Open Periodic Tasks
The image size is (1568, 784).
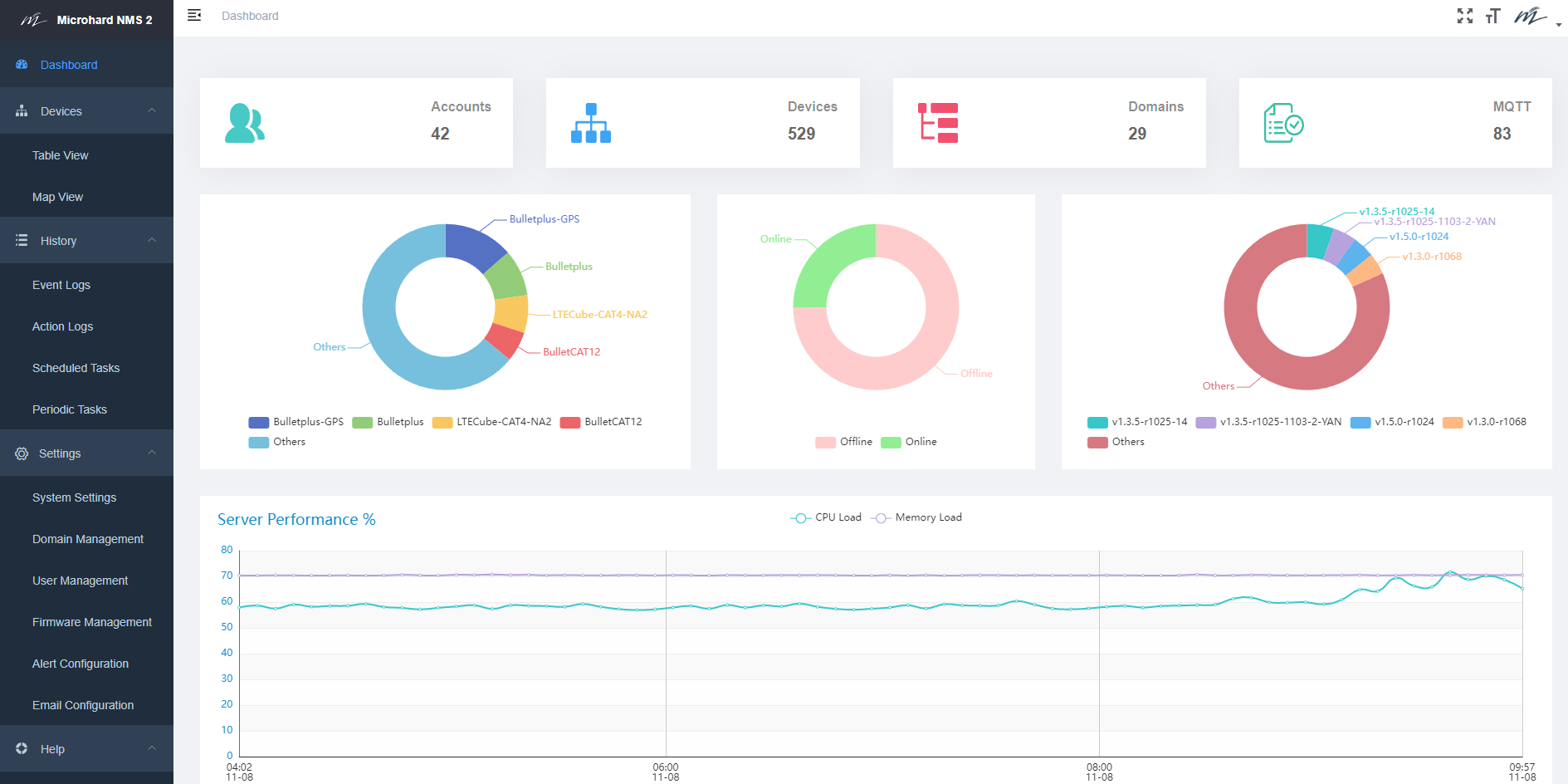click(86, 409)
